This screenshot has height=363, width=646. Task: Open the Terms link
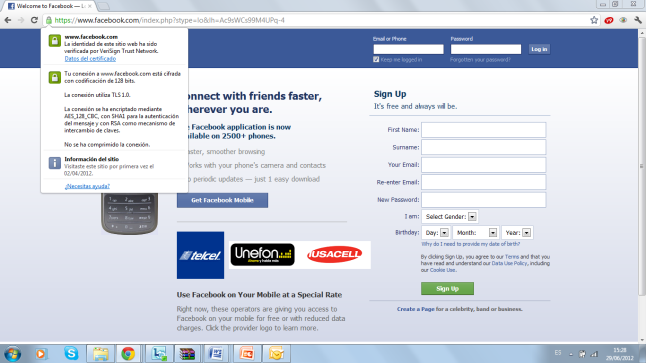pyautogui.click(x=512, y=257)
